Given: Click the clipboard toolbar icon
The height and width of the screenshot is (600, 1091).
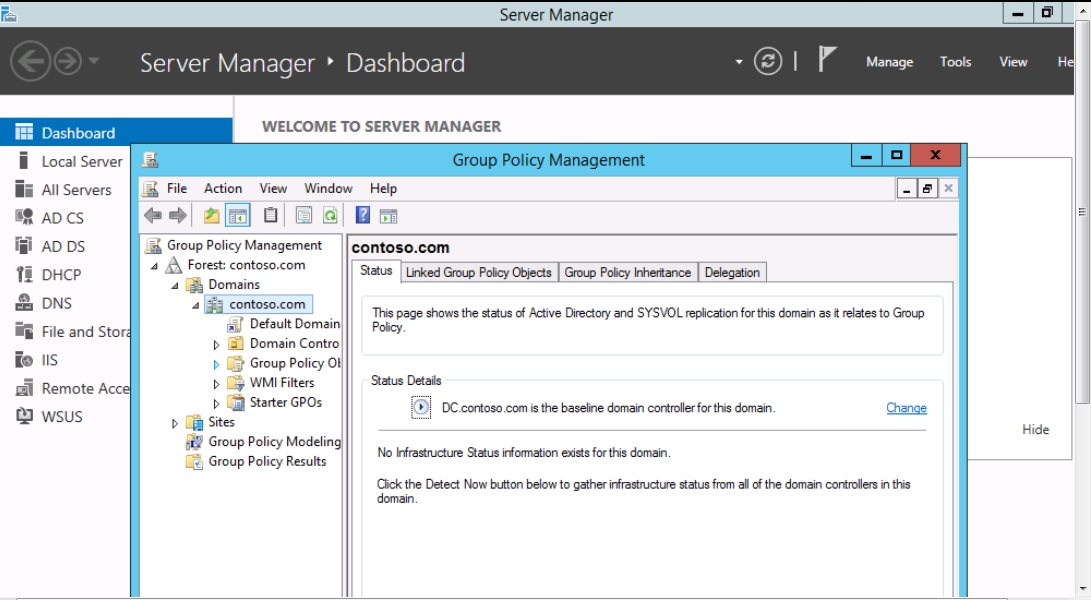Looking at the screenshot, I should click(271, 216).
